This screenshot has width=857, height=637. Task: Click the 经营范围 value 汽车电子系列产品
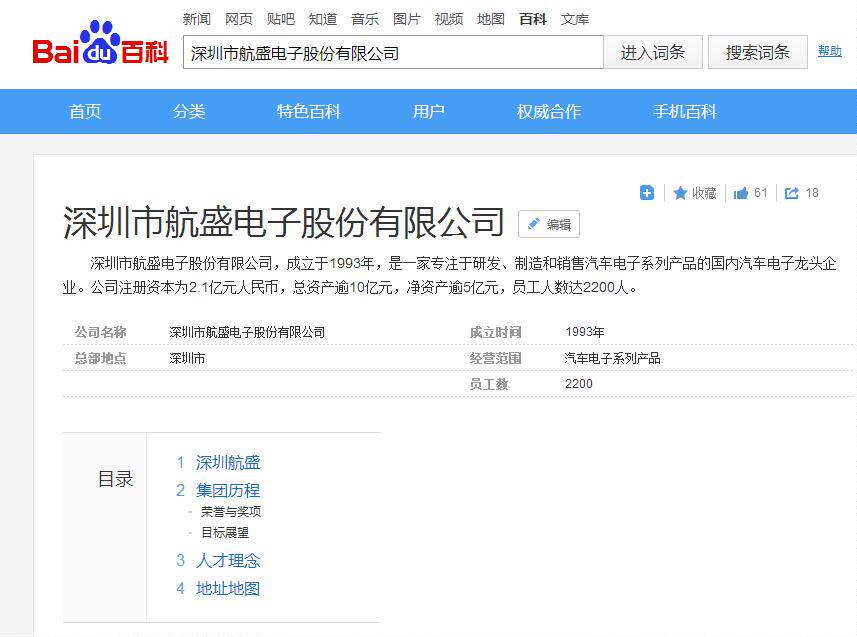coord(613,358)
